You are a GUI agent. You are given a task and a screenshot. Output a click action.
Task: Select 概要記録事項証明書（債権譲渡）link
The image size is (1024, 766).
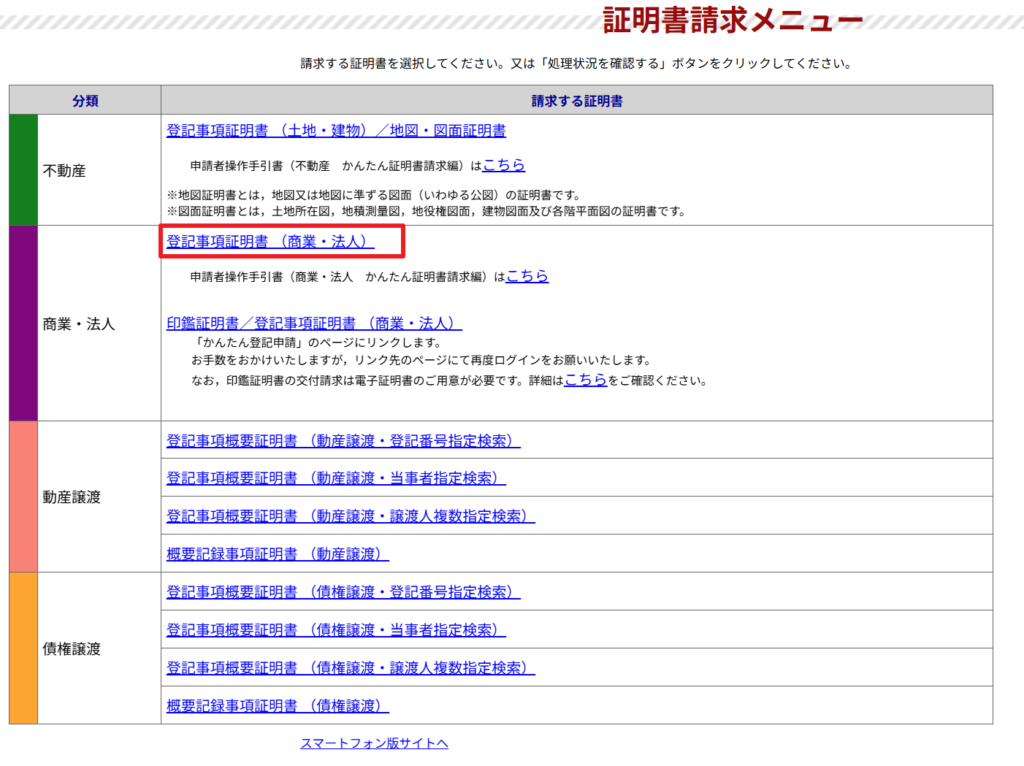(x=277, y=706)
